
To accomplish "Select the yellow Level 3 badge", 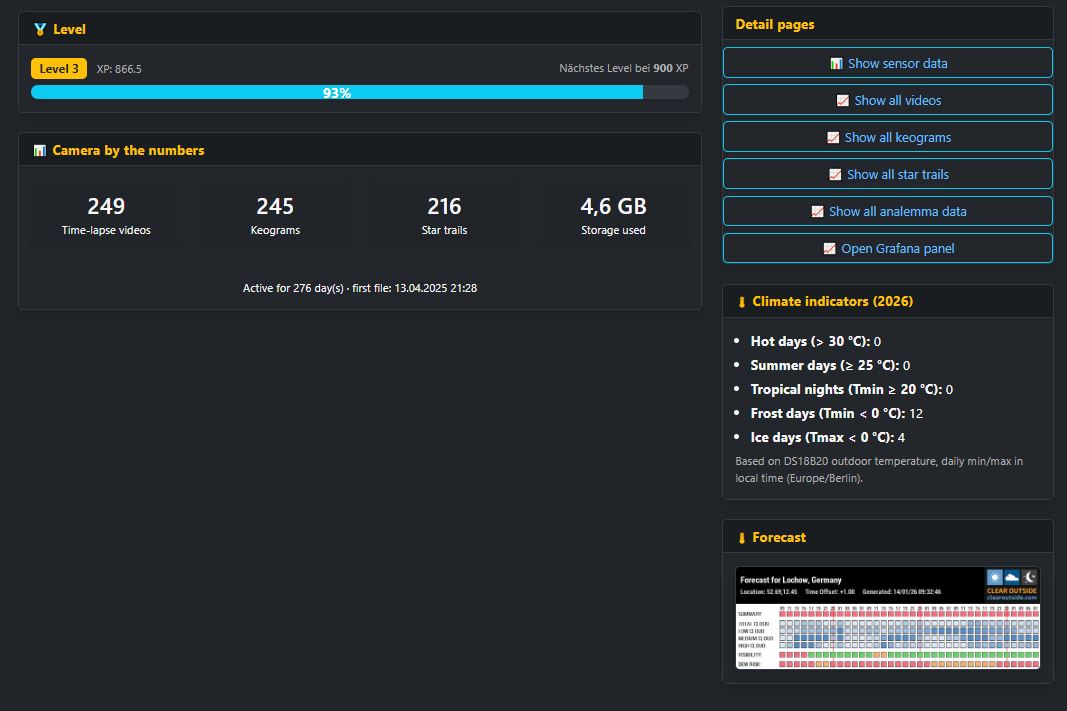I will coord(59,69).
